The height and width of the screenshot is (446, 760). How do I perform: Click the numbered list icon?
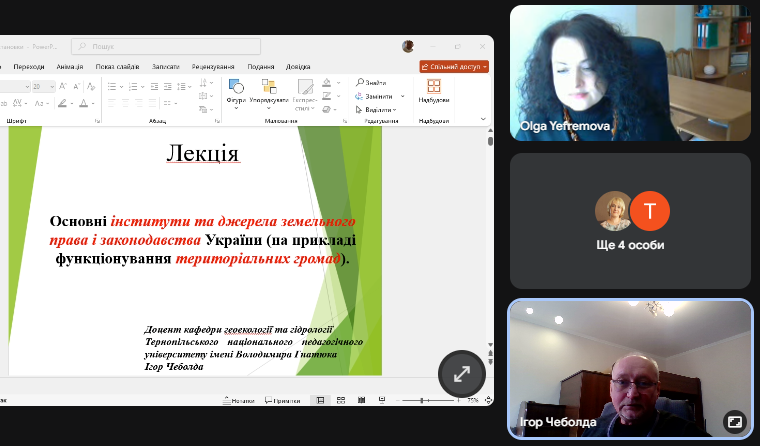pyautogui.click(x=133, y=87)
